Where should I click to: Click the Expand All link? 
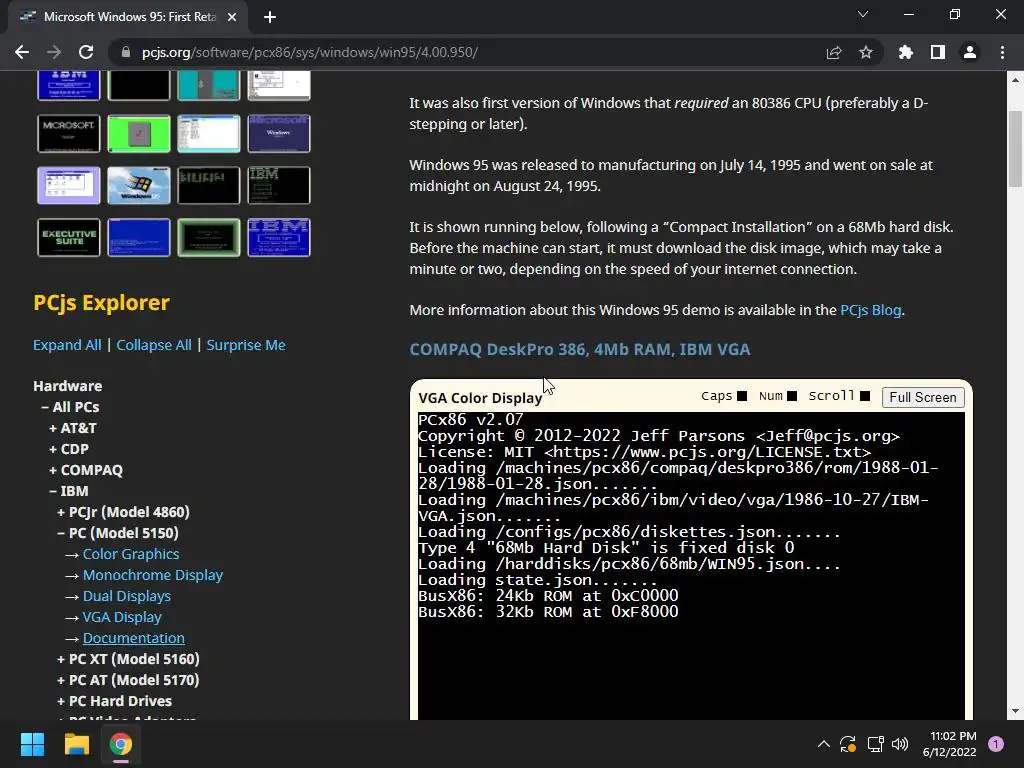click(67, 345)
